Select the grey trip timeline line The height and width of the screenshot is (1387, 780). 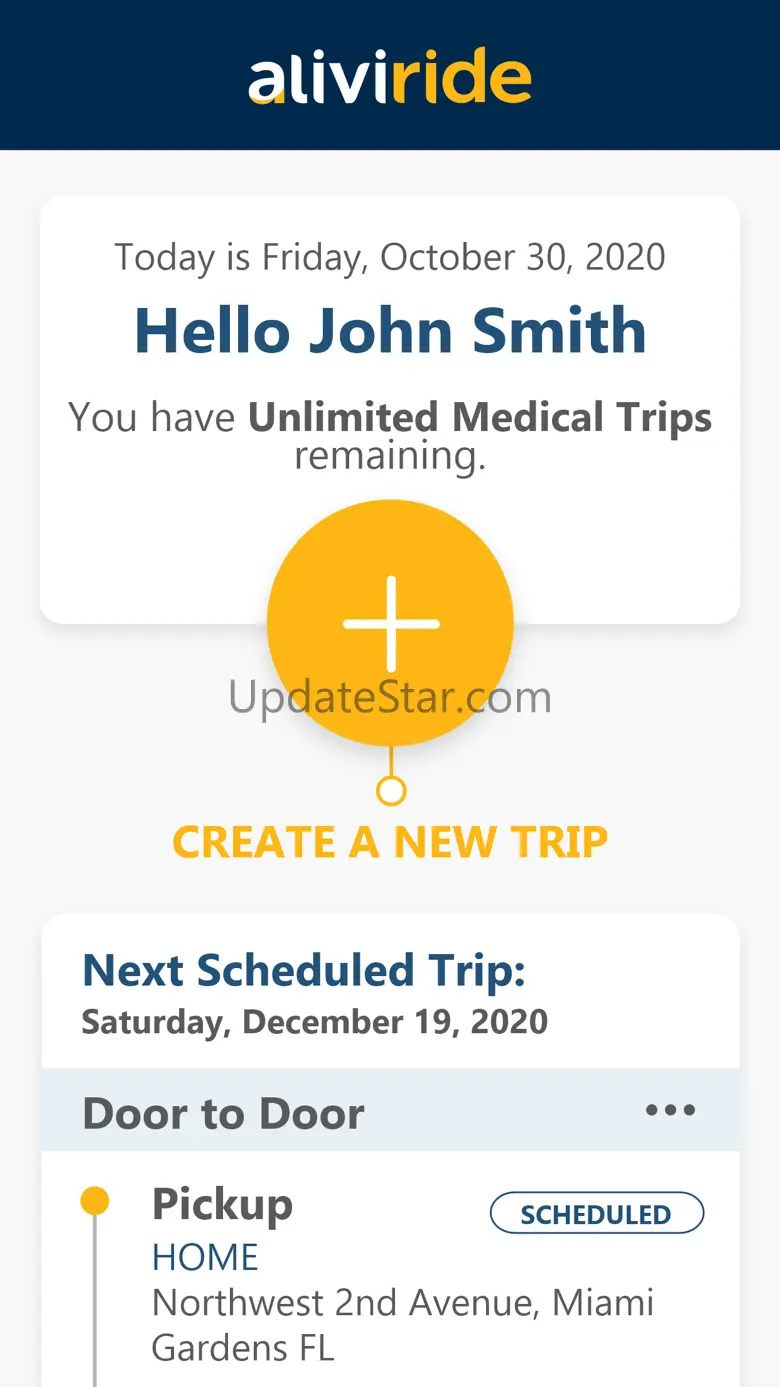point(95,1300)
